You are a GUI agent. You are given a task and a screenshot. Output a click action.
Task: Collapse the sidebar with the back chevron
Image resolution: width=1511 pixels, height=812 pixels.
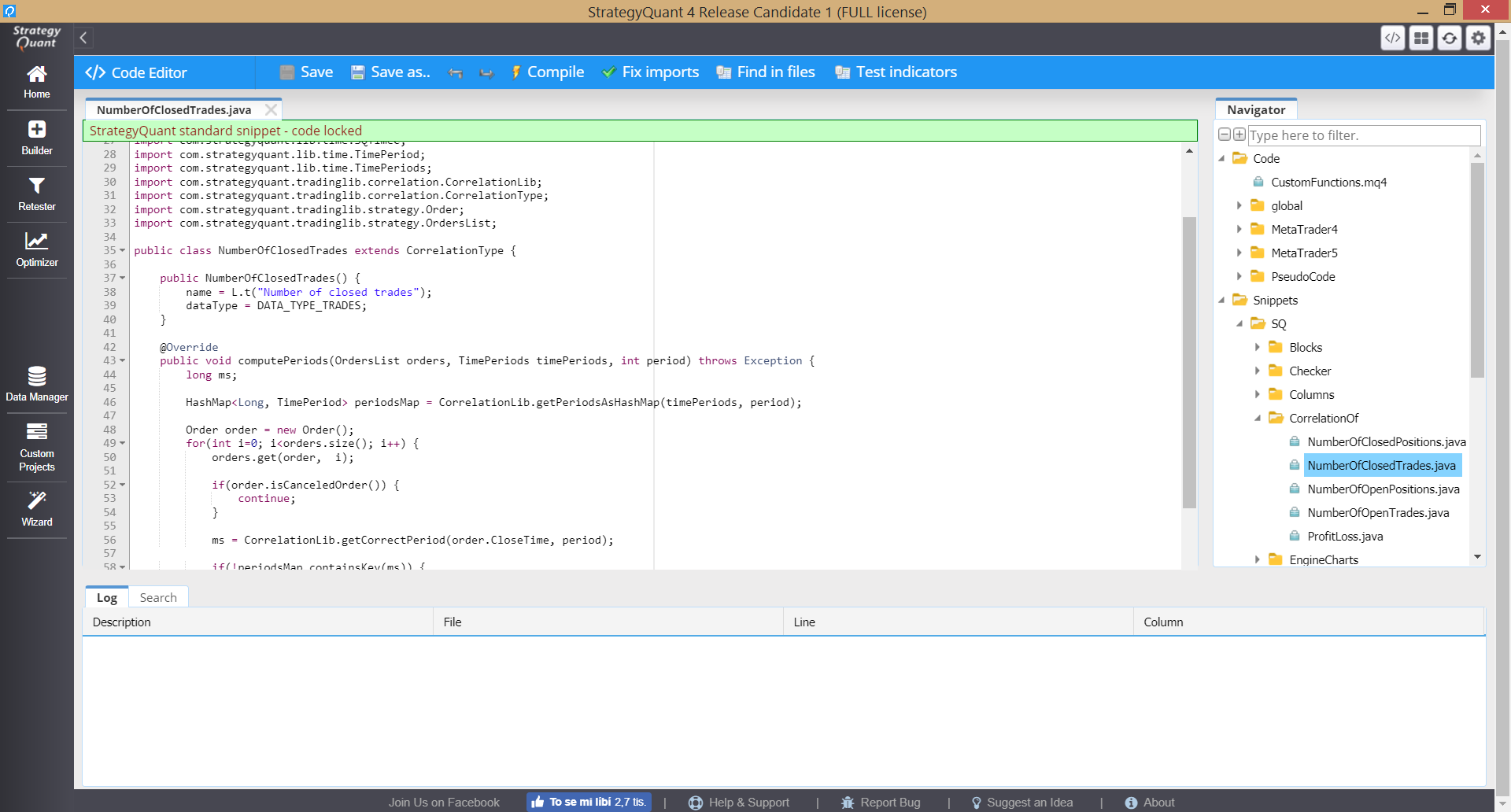click(x=83, y=38)
